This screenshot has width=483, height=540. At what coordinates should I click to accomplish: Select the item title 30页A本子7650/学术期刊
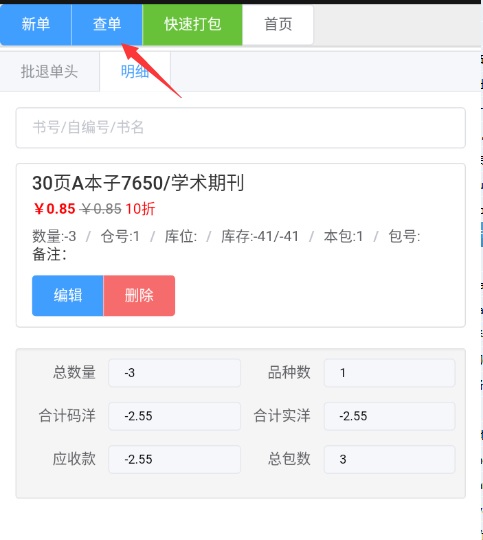coord(138,183)
